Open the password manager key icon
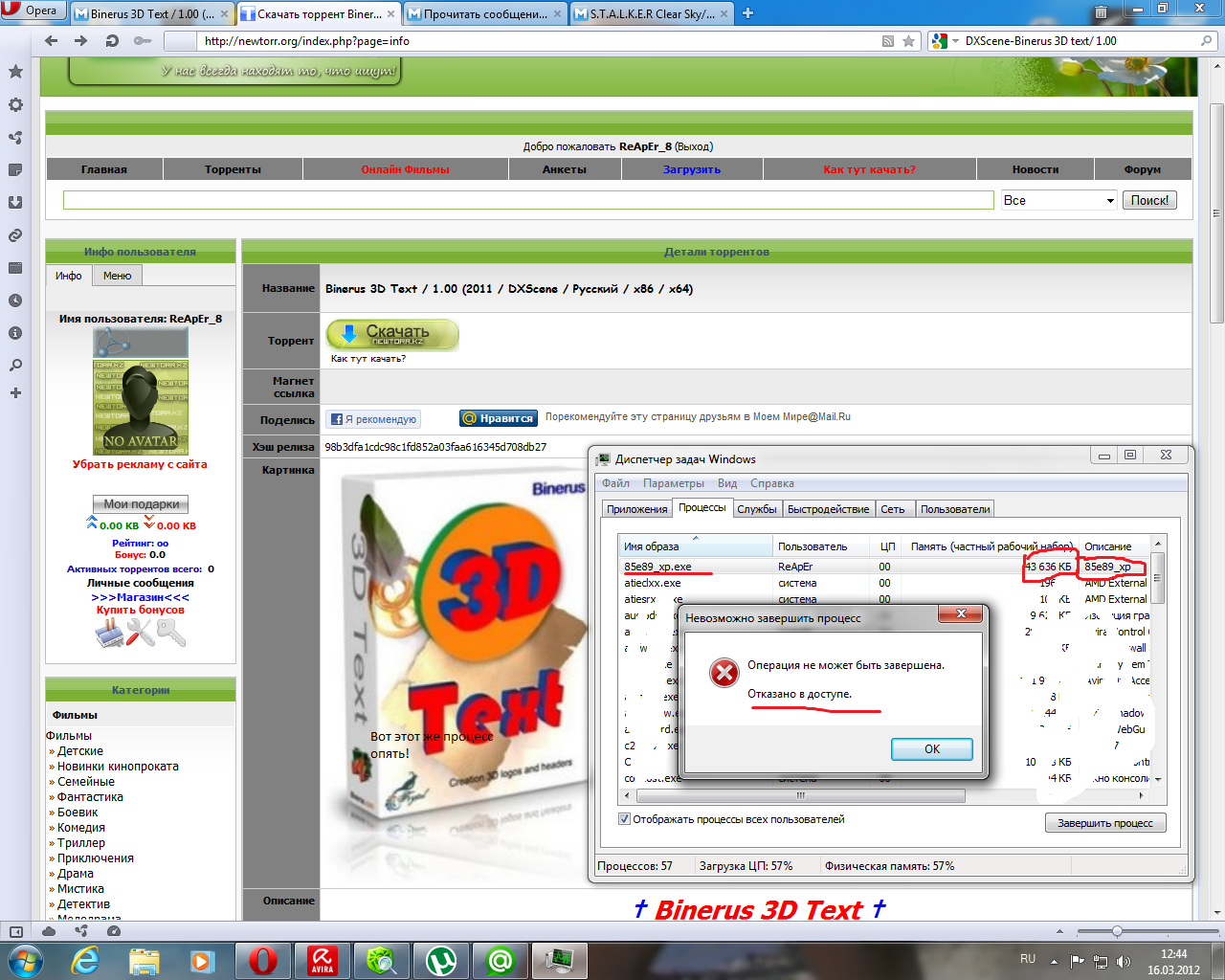 click(x=143, y=40)
